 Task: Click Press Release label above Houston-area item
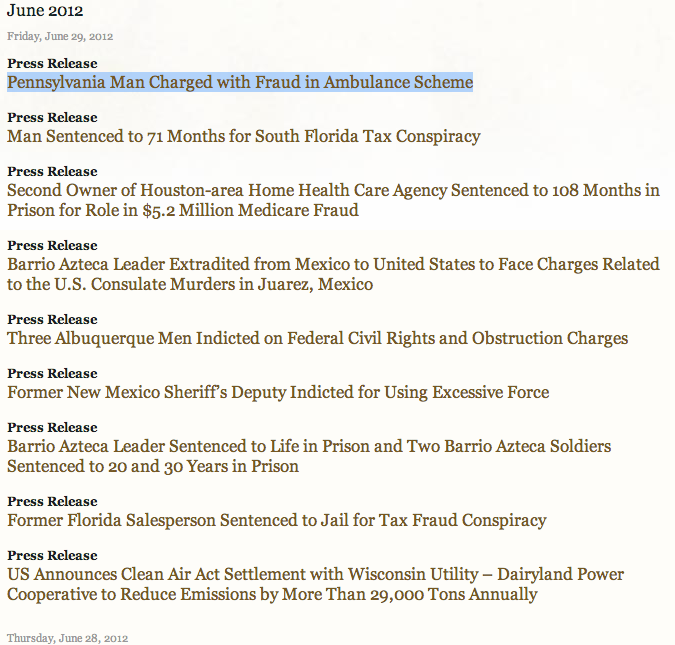52,171
